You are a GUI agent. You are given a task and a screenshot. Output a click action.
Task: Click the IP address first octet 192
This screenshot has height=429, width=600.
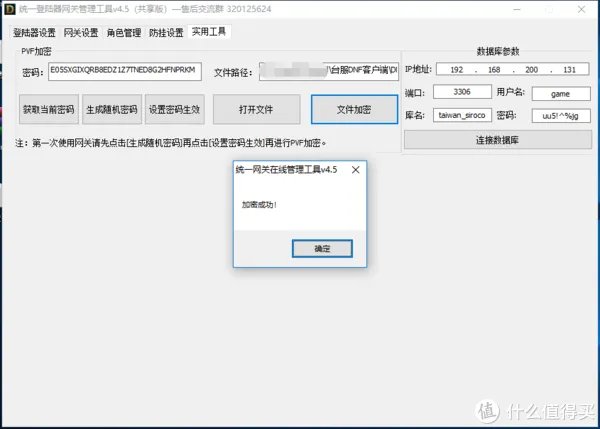click(457, 70)
